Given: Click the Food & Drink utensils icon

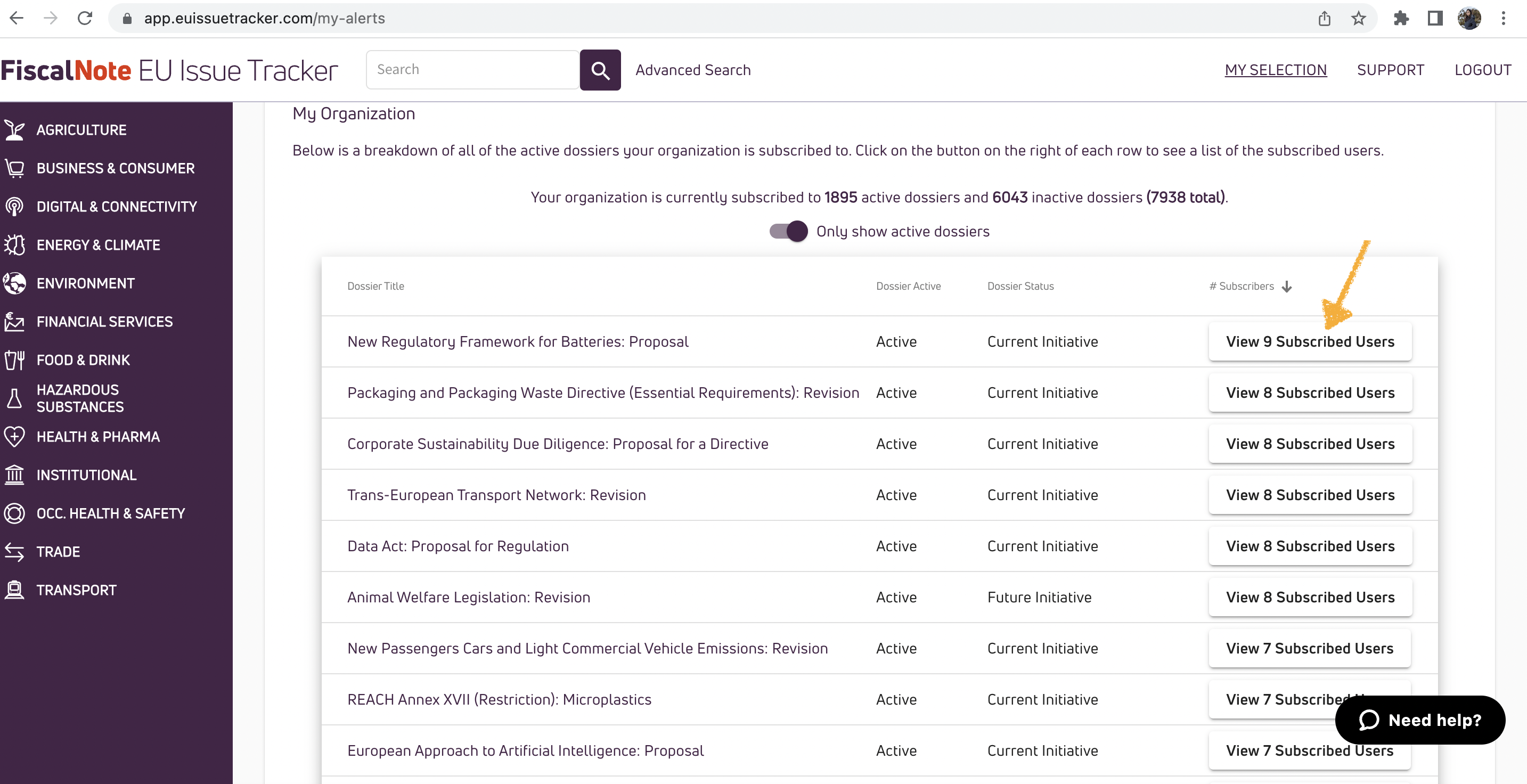Looking at the screenshot, I should (x=14, y=360).
